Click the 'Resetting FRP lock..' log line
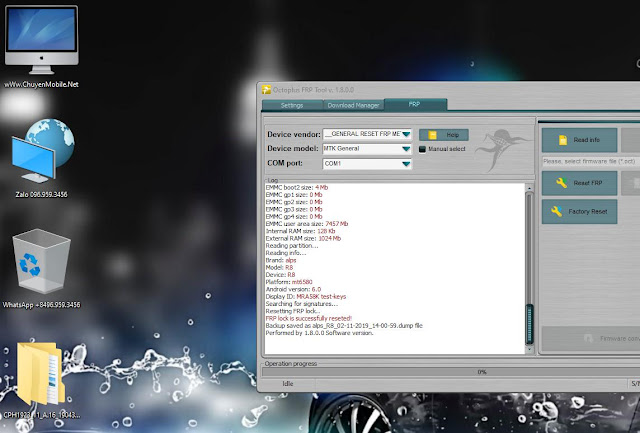Viewport: 640px width, 433px height. (293, 311)
